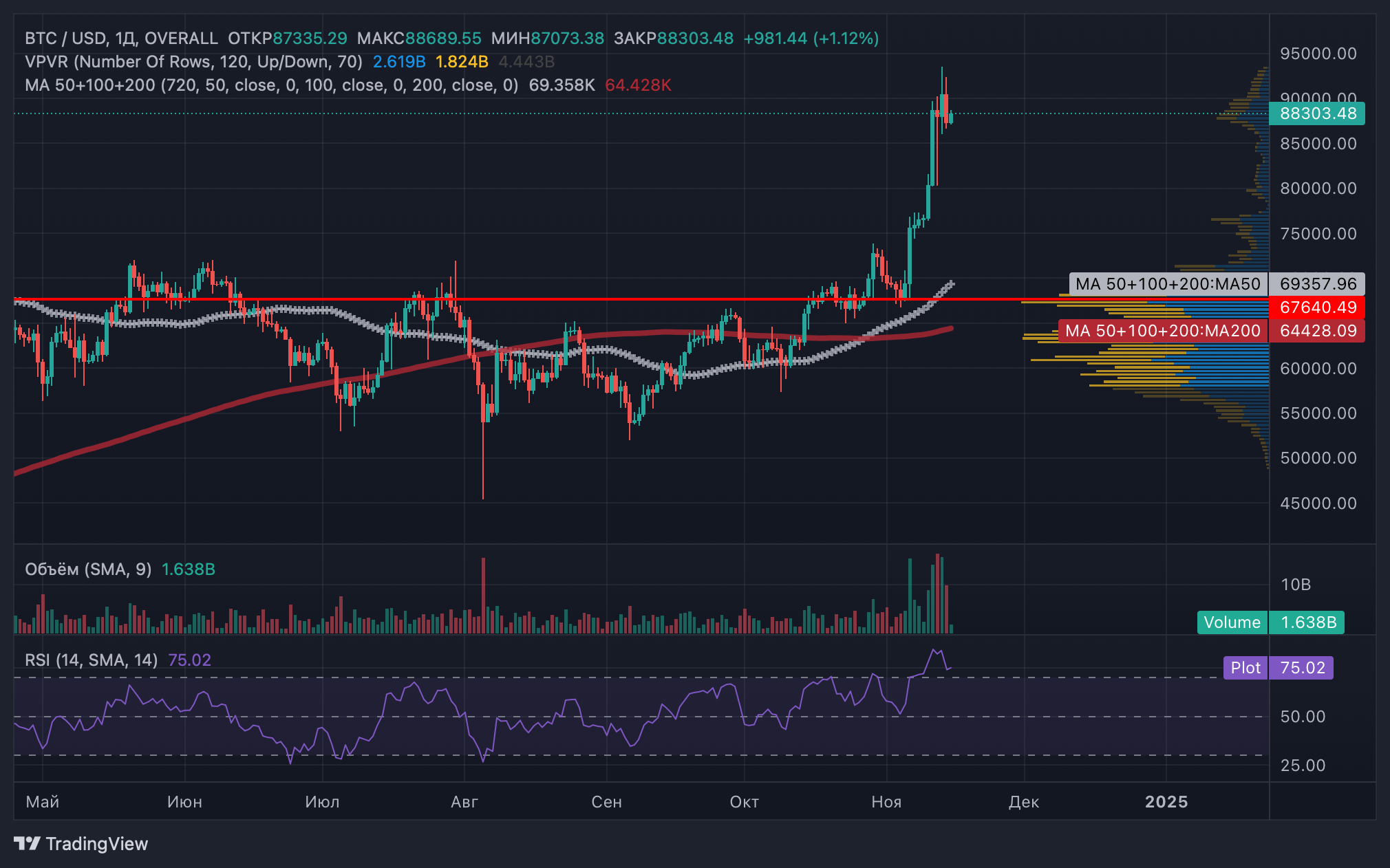Click the close value 88303.48 in the legend
Image resolution: width=1390 pixels, height=868 pixels.
coord(695,39)
